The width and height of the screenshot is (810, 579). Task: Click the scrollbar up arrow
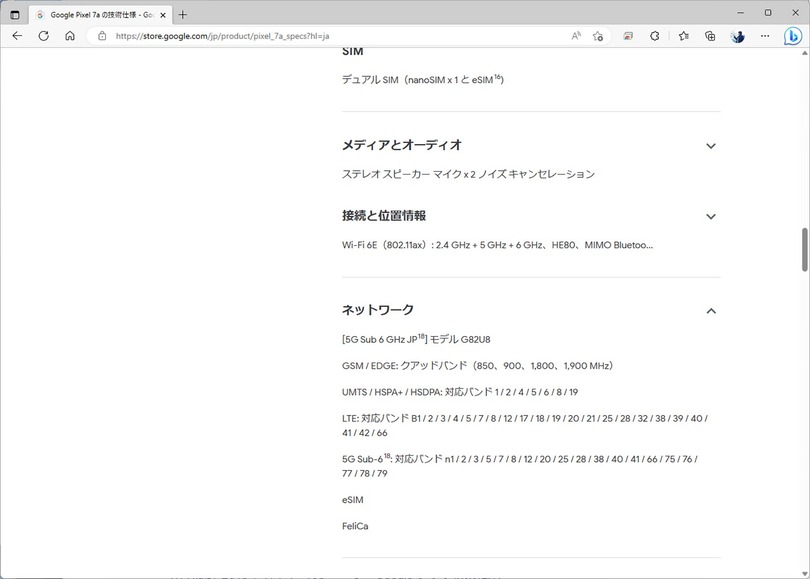pos(805,53)
